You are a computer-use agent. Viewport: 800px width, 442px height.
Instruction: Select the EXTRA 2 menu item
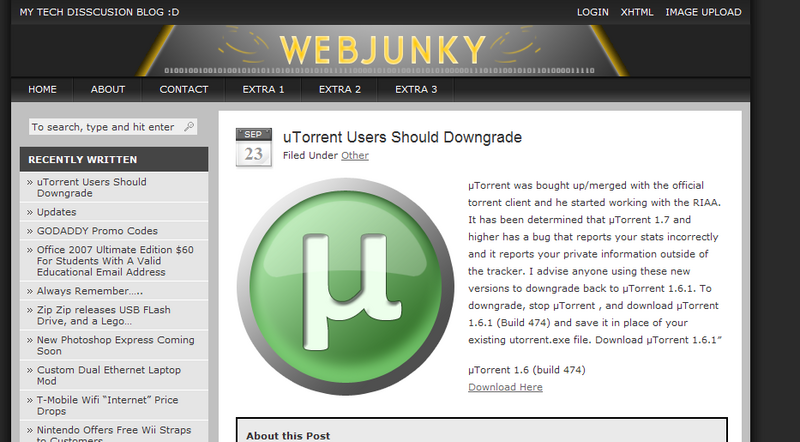click(340, 89)
